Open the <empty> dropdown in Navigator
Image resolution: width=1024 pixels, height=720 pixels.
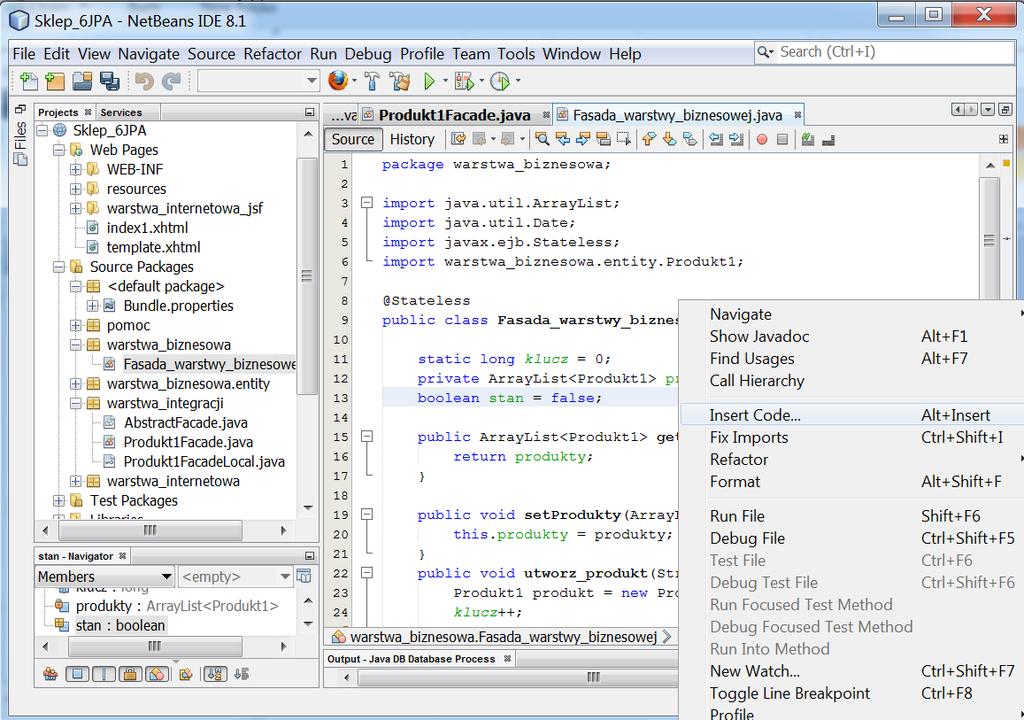point(235,576)
